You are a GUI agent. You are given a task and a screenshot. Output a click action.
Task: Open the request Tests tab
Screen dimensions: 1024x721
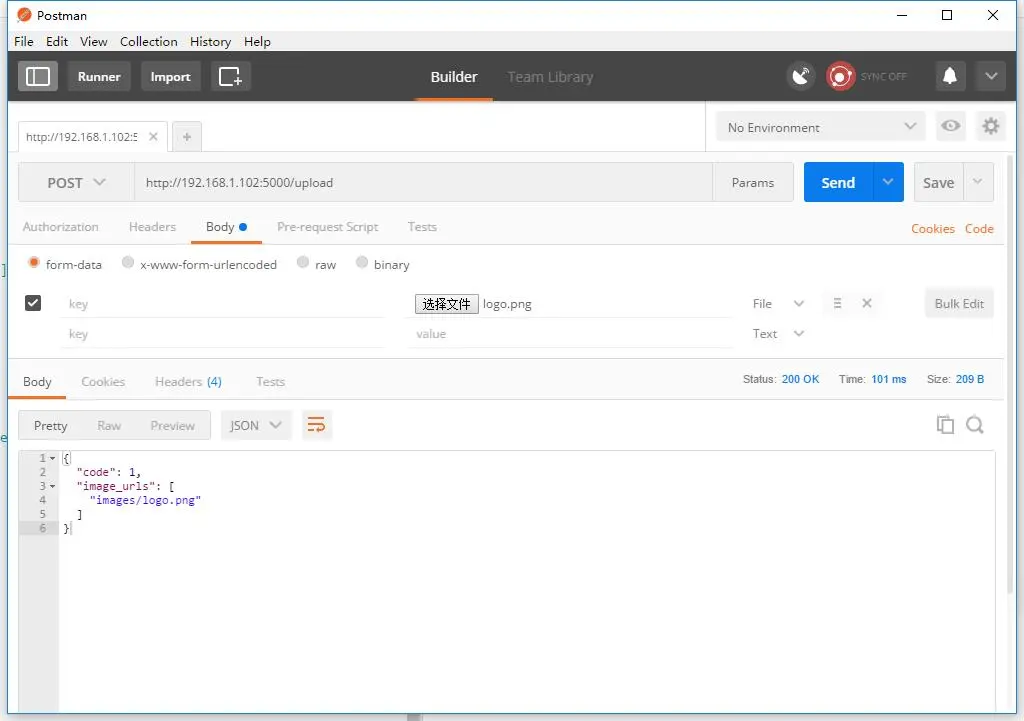(x=422, y=227)
